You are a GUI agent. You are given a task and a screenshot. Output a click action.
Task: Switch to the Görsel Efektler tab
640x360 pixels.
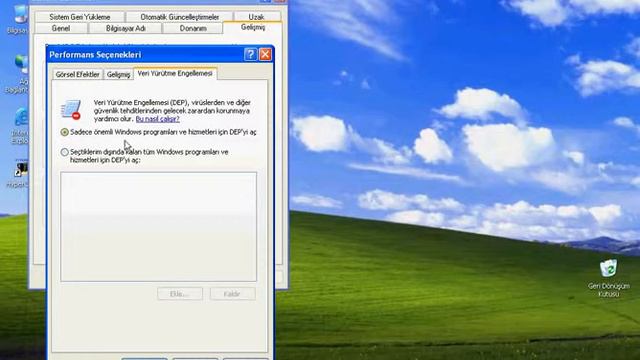click(x=78, y=75)
